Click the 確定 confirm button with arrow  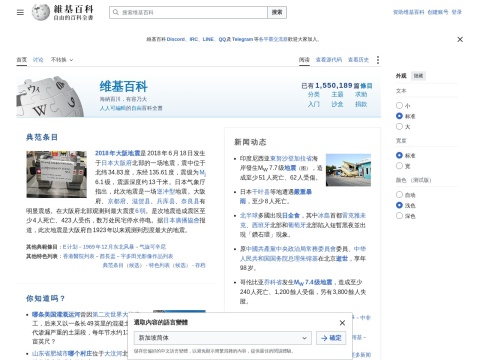coord(331,338)
